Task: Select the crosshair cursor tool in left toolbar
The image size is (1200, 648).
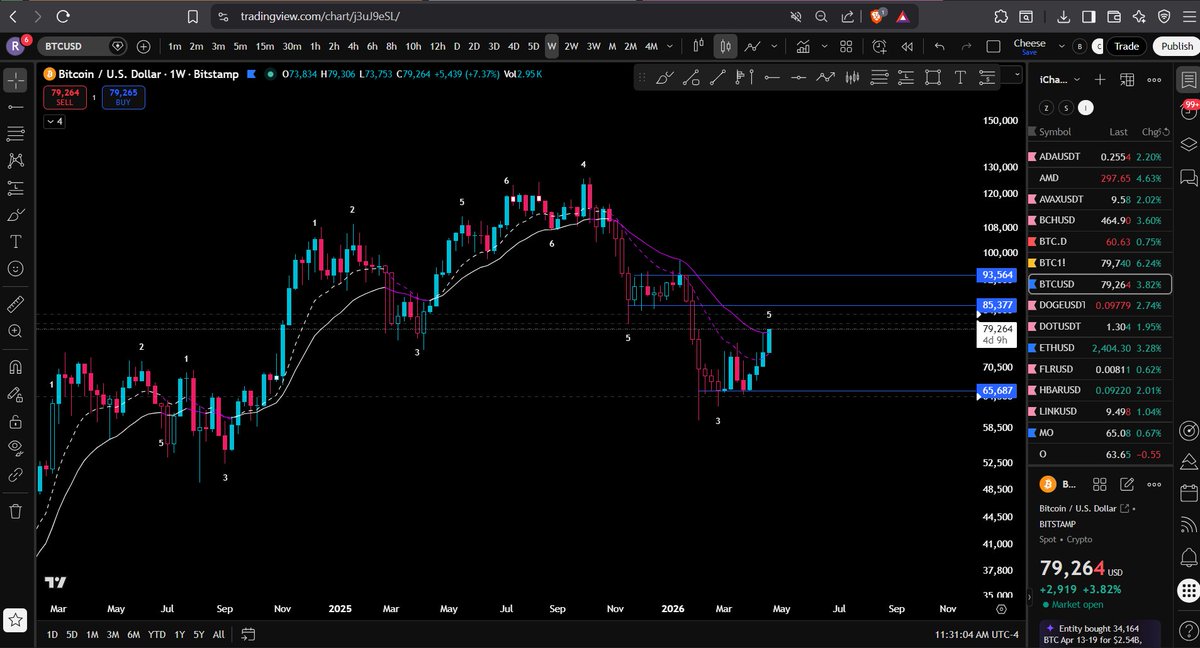Action: pos(16,80)
